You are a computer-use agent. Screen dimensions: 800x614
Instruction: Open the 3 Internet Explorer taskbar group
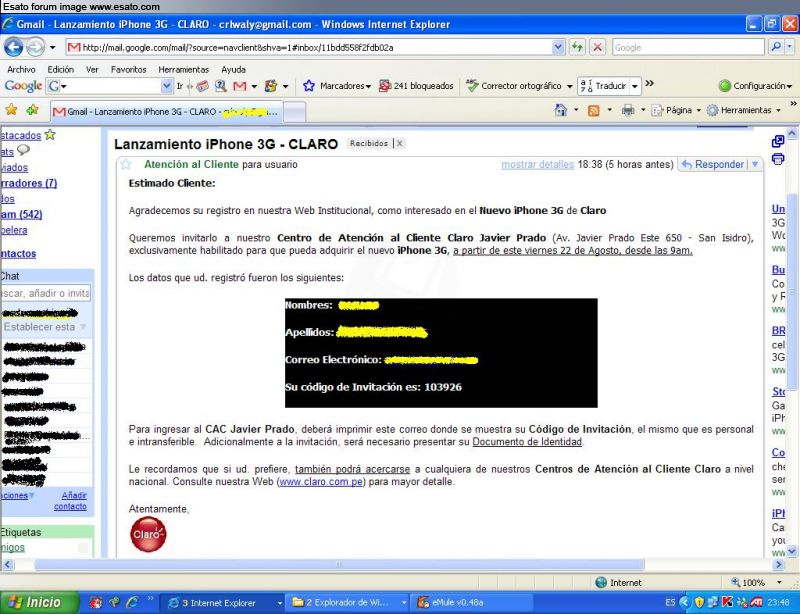coord(224,603)
